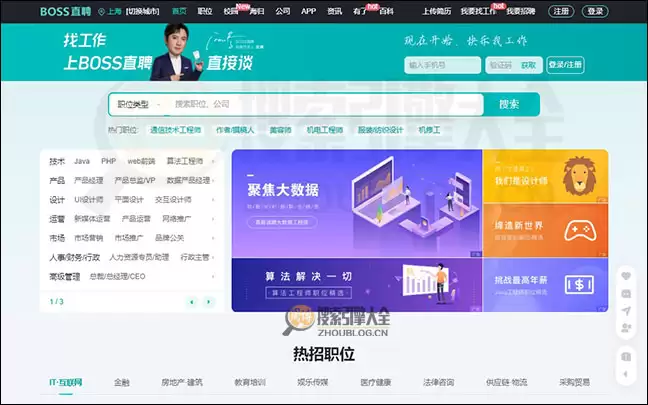Collapse the right sidebar with the arrow icon
This screenshot has width=648, height=405.
pyautogui.click(x=626, y=374)
